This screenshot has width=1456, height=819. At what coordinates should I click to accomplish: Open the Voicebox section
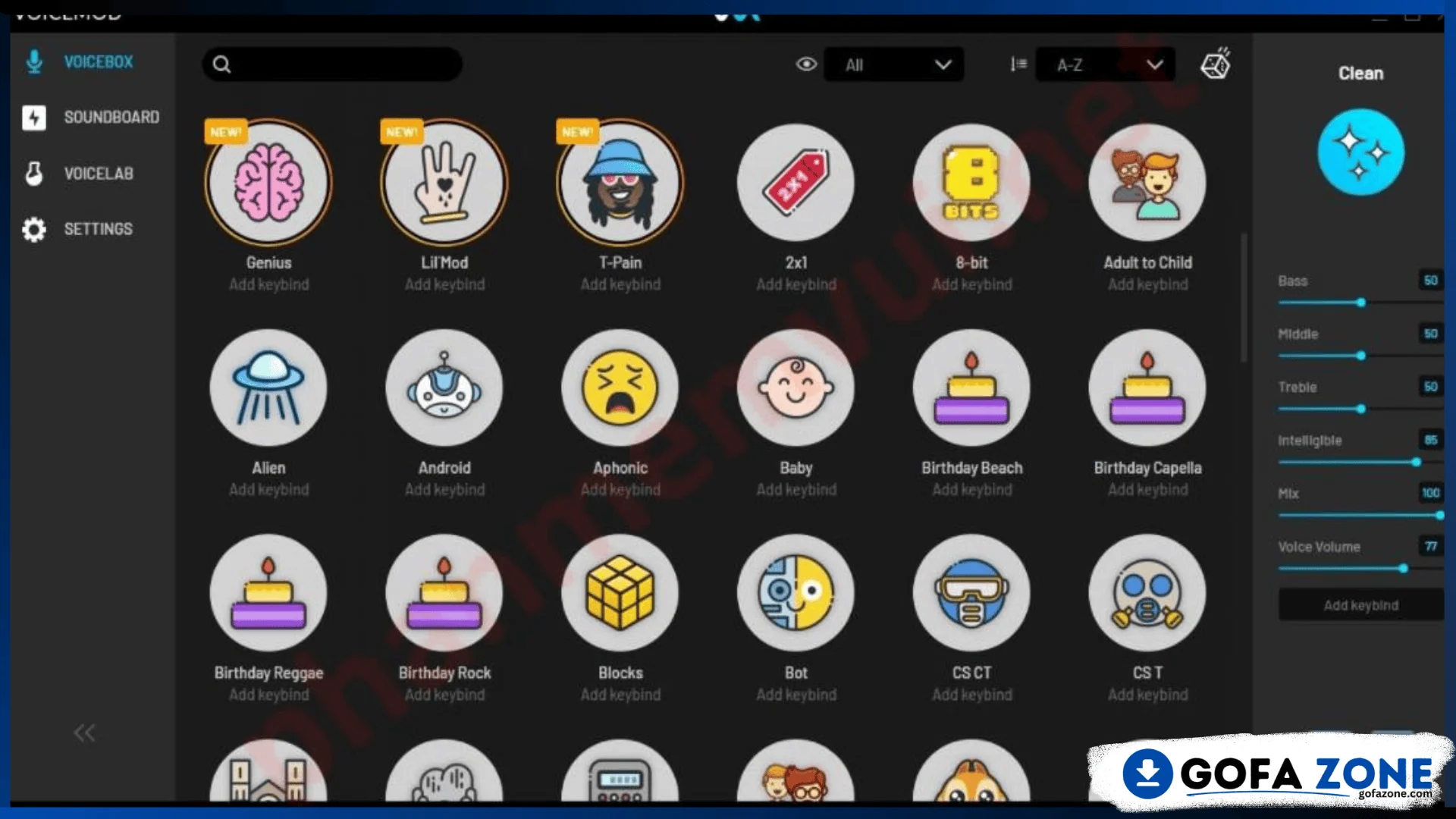pos(80,61)
